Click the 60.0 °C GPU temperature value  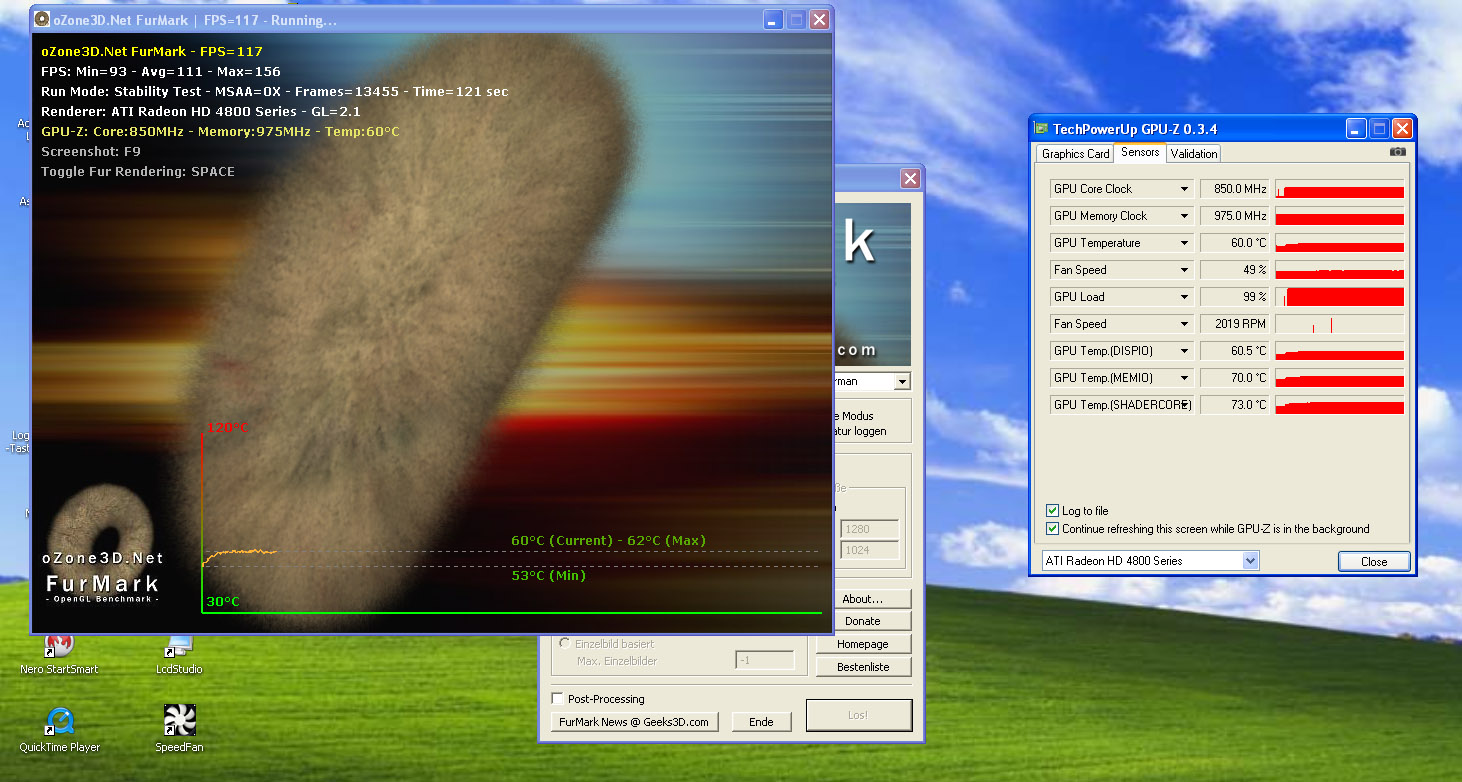1234,243
